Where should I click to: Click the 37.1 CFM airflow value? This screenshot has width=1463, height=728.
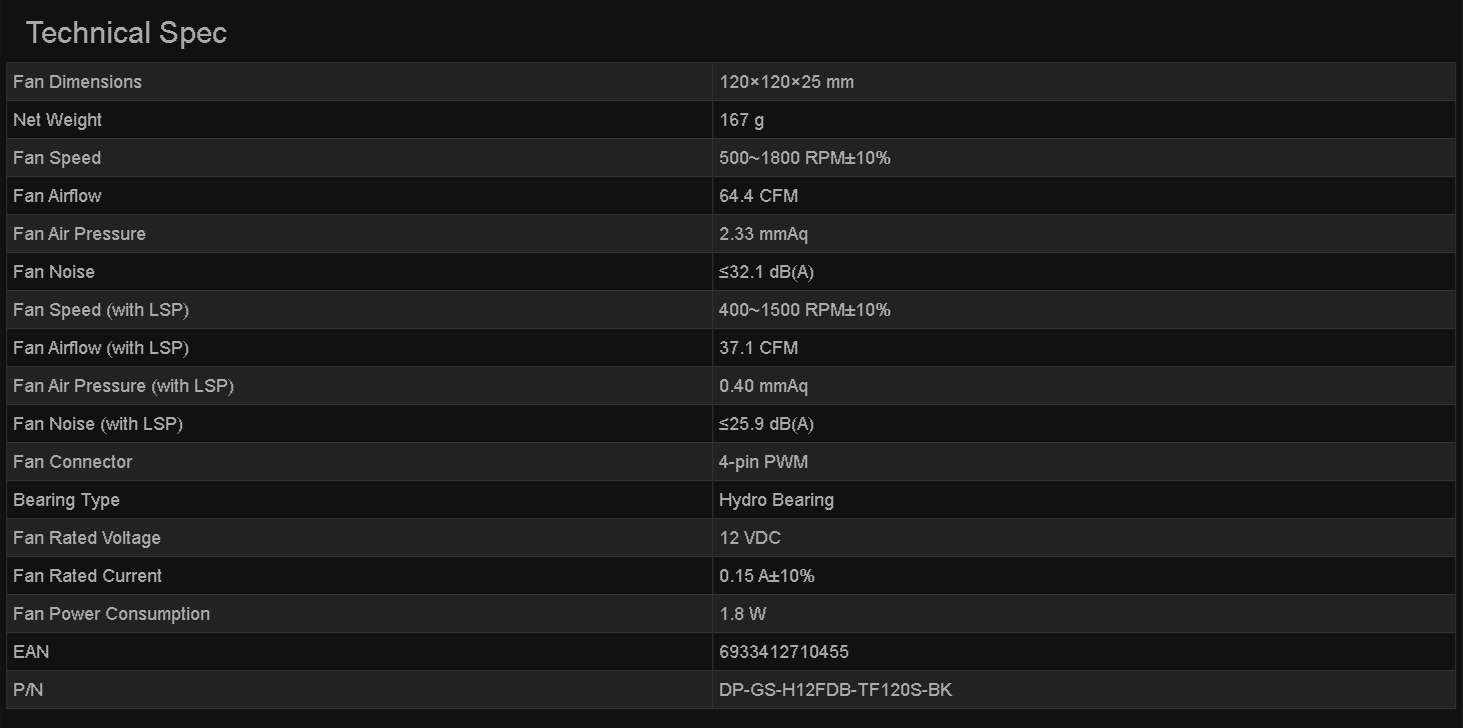pyautogui.click(x=758, y=348)
